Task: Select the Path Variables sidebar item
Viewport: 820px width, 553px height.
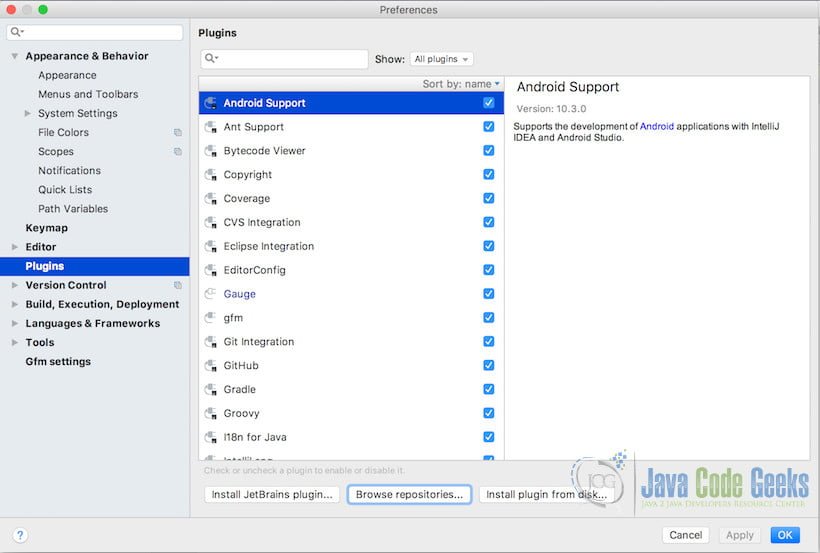Action: pos(73,209)
